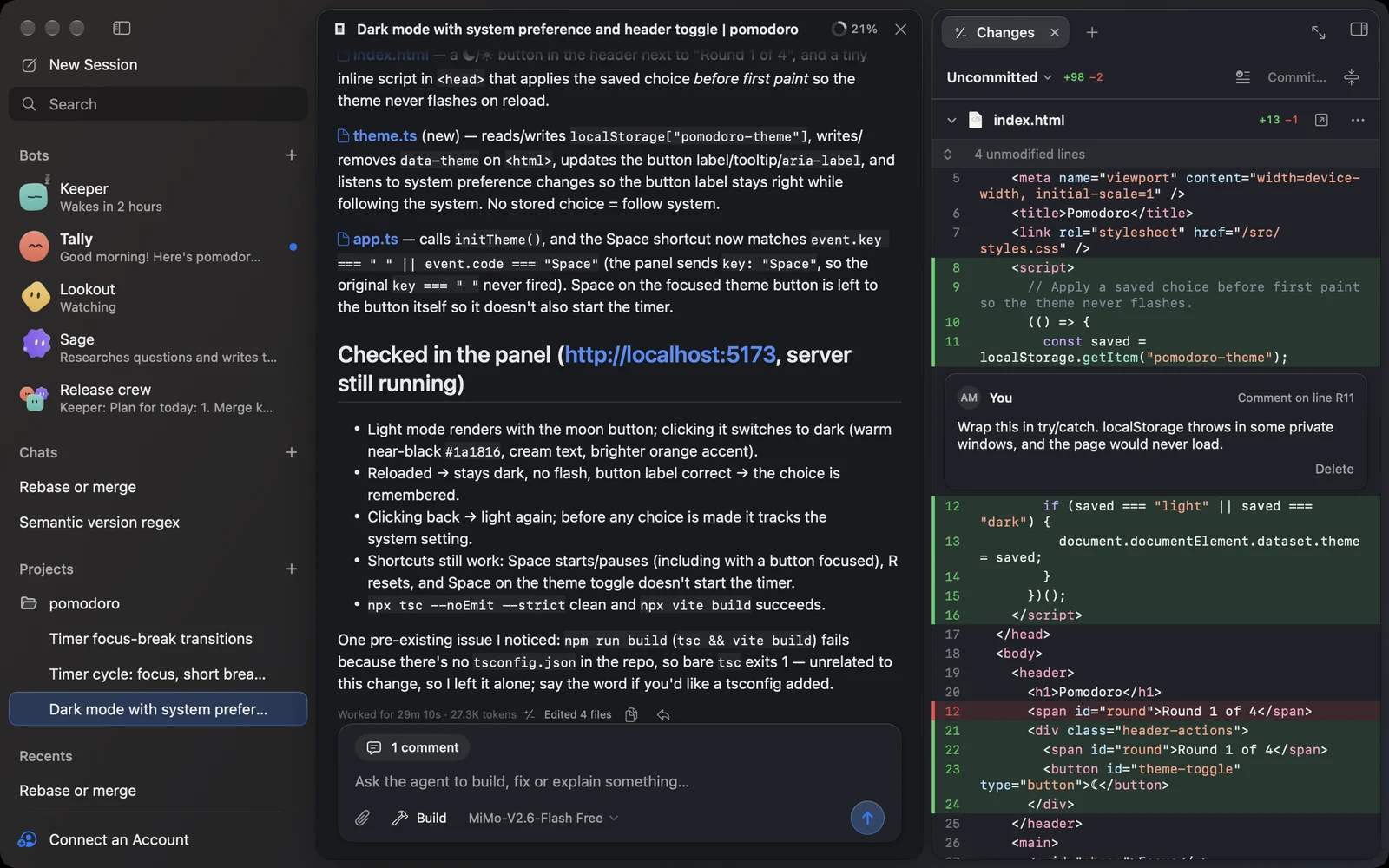This screenshot has width=1389, height=868.
Task: Close the Changes tab
Action: (1055, 32)
